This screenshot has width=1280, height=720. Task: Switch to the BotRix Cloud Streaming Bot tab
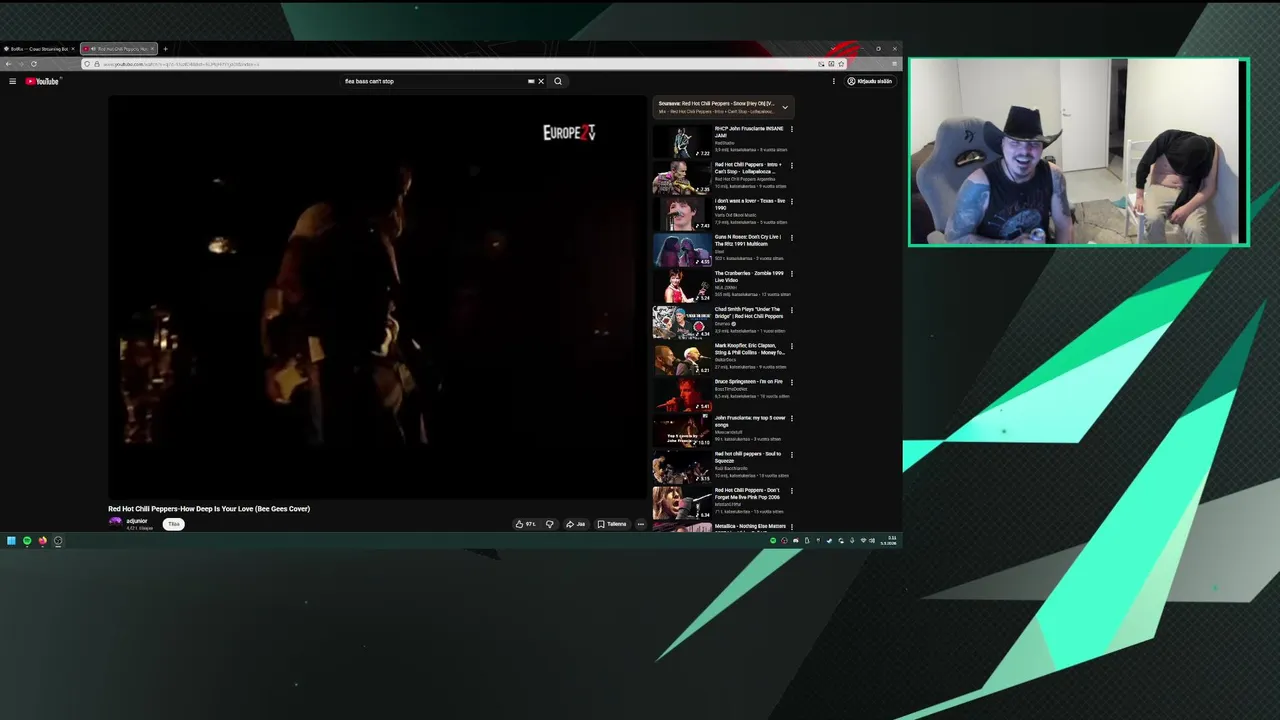pos(38,48)
